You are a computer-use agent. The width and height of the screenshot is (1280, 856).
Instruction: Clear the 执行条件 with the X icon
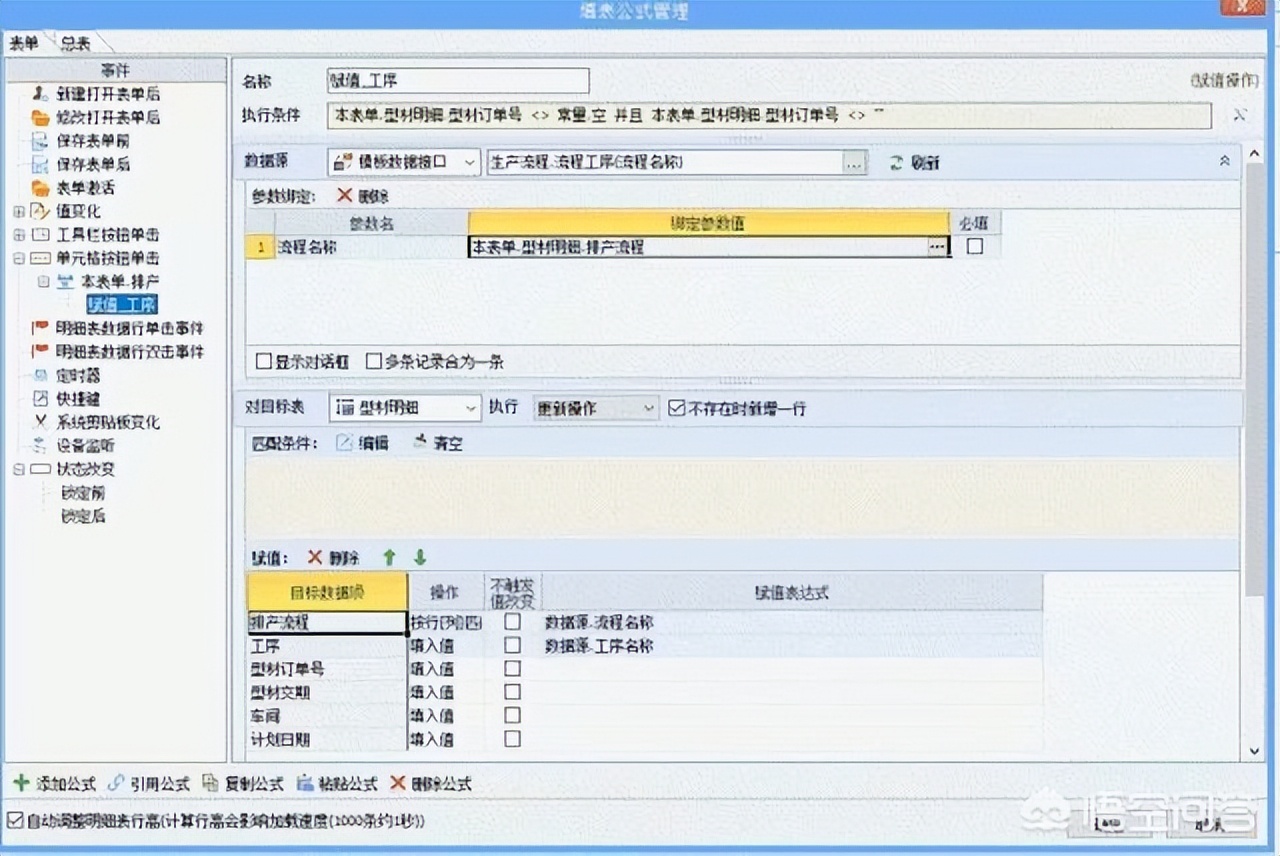click(1240, 115)
